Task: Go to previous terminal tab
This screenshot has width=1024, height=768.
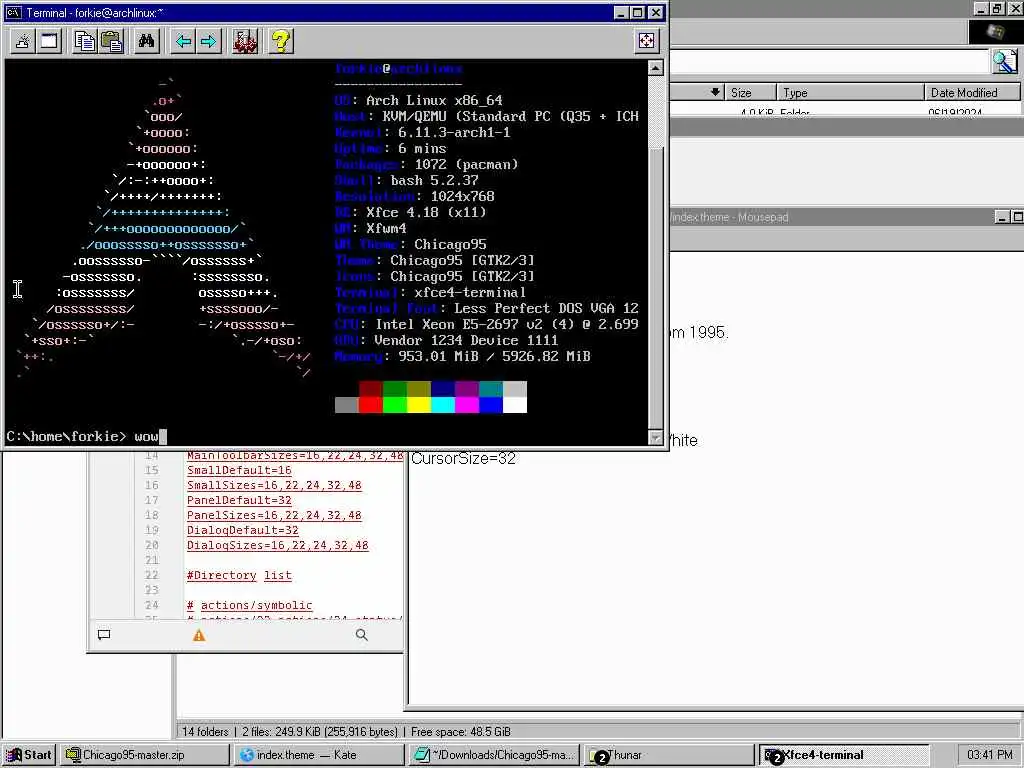Action: click(183, 41)
